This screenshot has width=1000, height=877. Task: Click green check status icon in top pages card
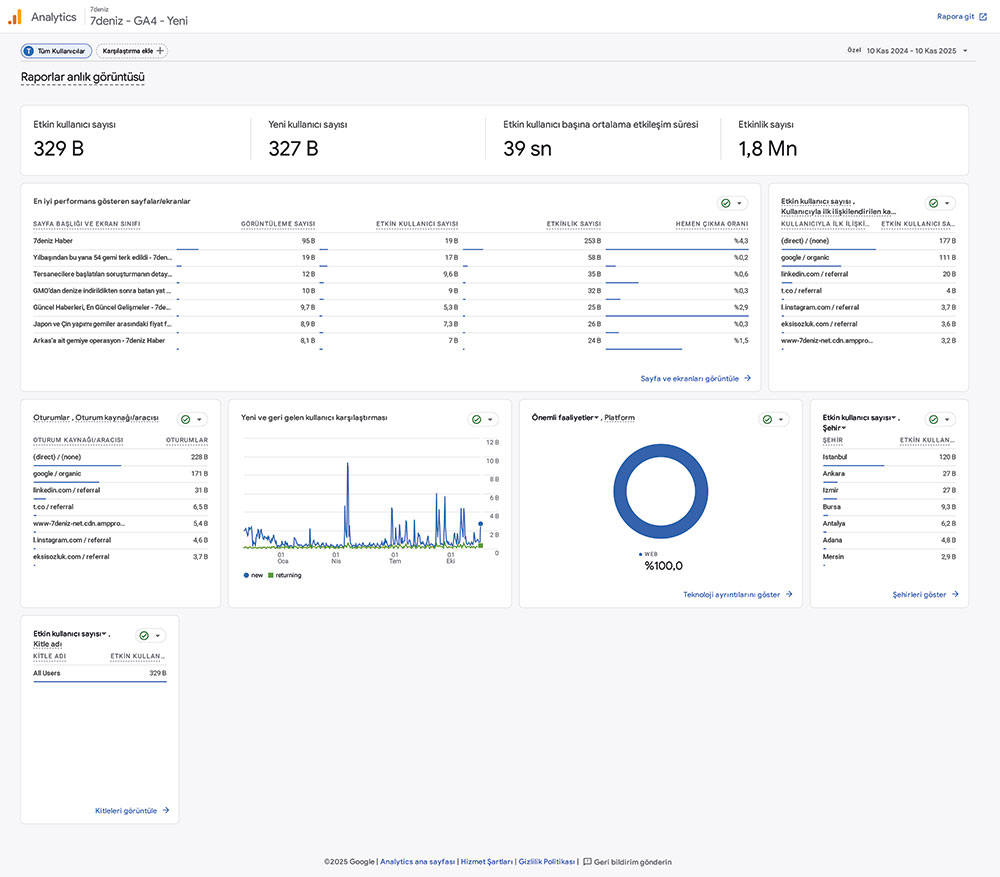[x=726, y=203]
